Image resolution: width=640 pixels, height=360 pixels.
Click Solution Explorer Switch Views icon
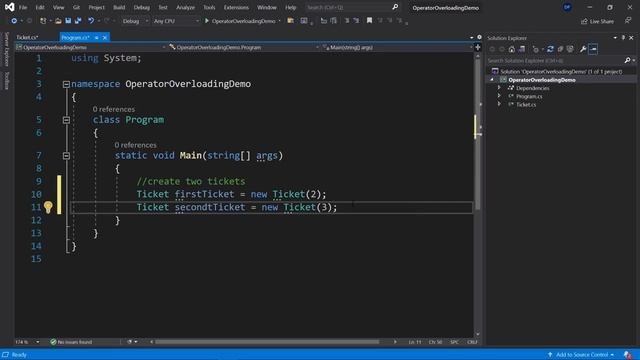pyautogui.click(x=522, y=49)
